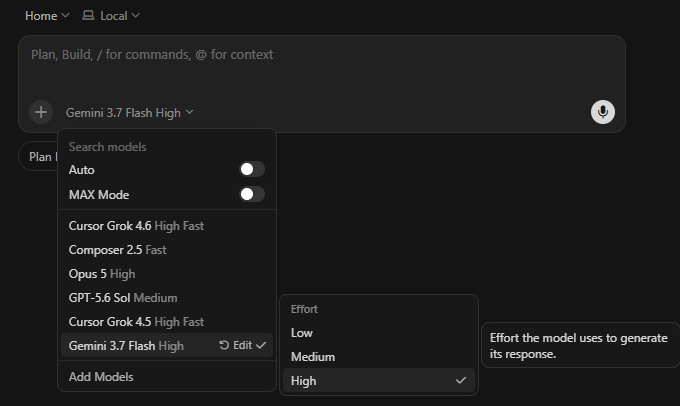
Task: Set effort to Low
Action: [379, 333]
